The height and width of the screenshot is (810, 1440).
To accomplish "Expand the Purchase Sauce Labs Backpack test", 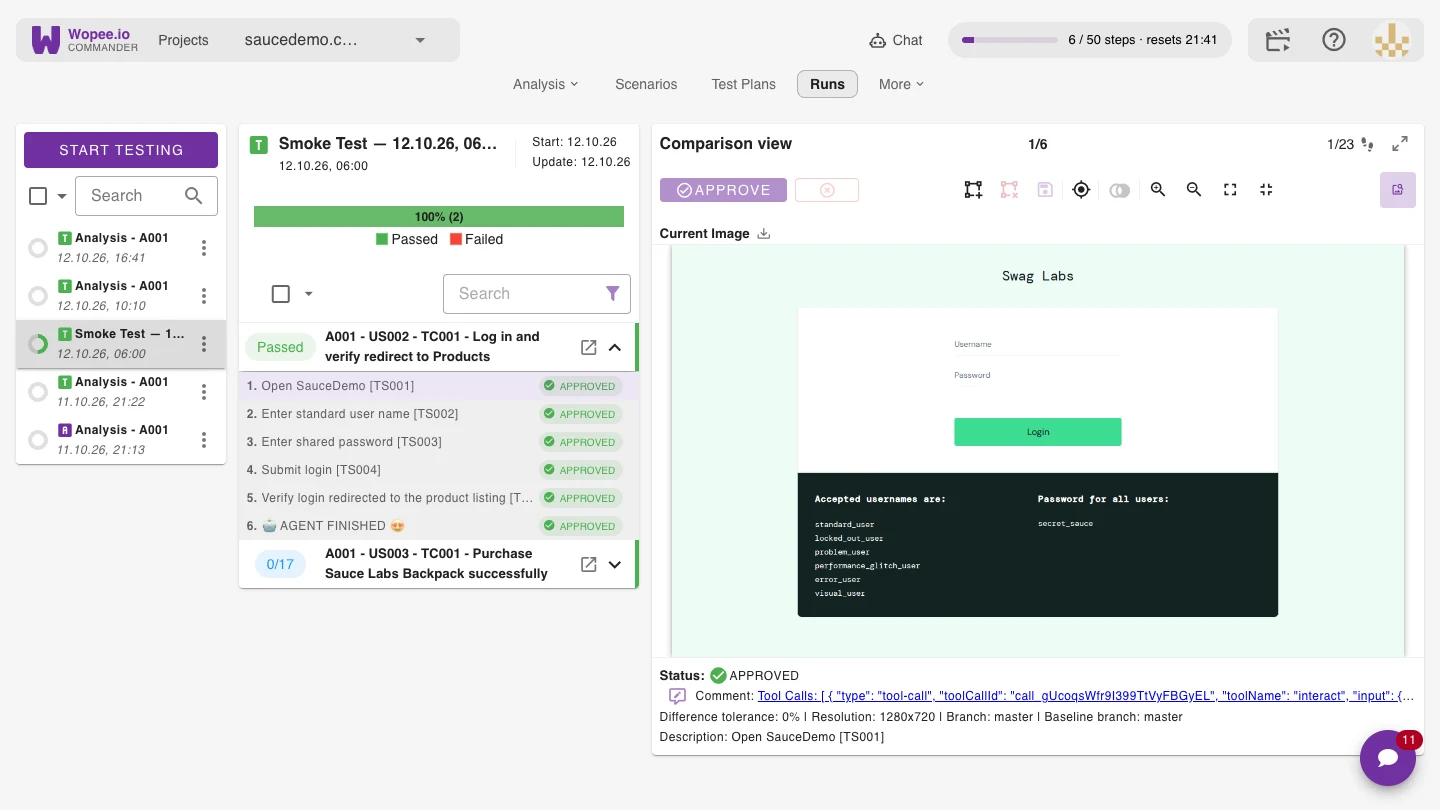I will click(615, 564).
